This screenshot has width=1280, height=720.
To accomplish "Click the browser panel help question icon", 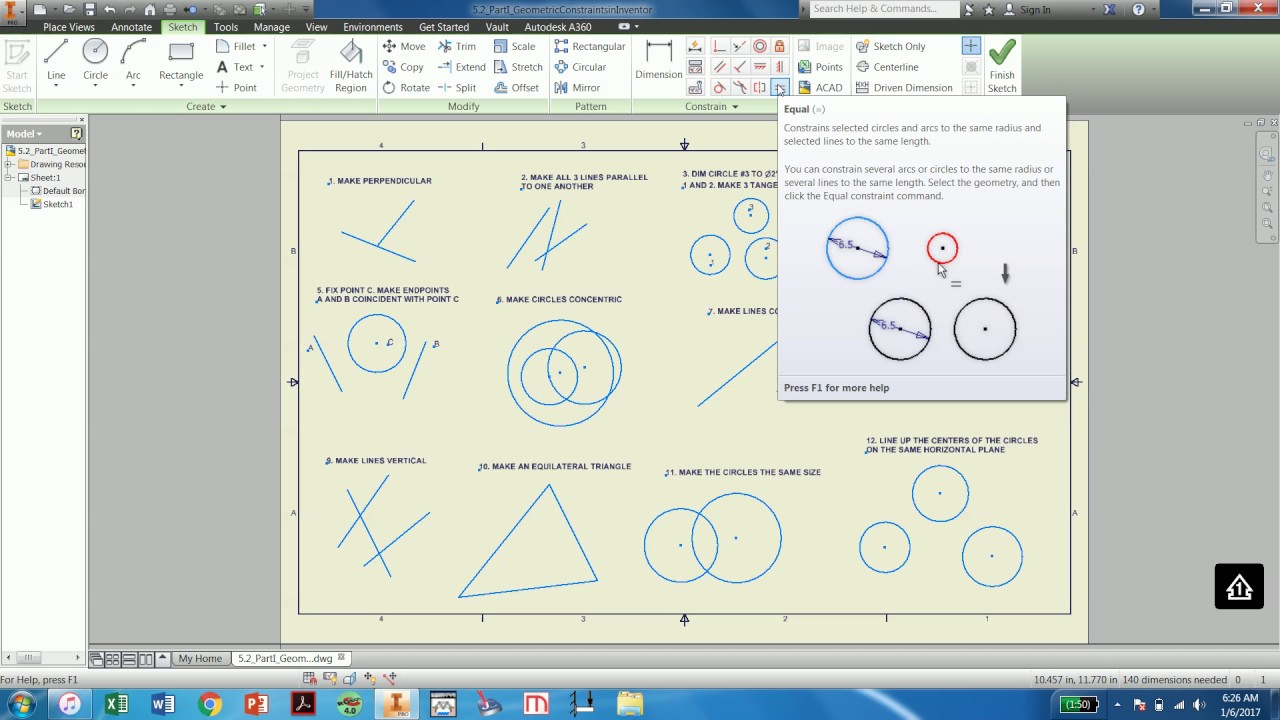I will tap(76, 133).
